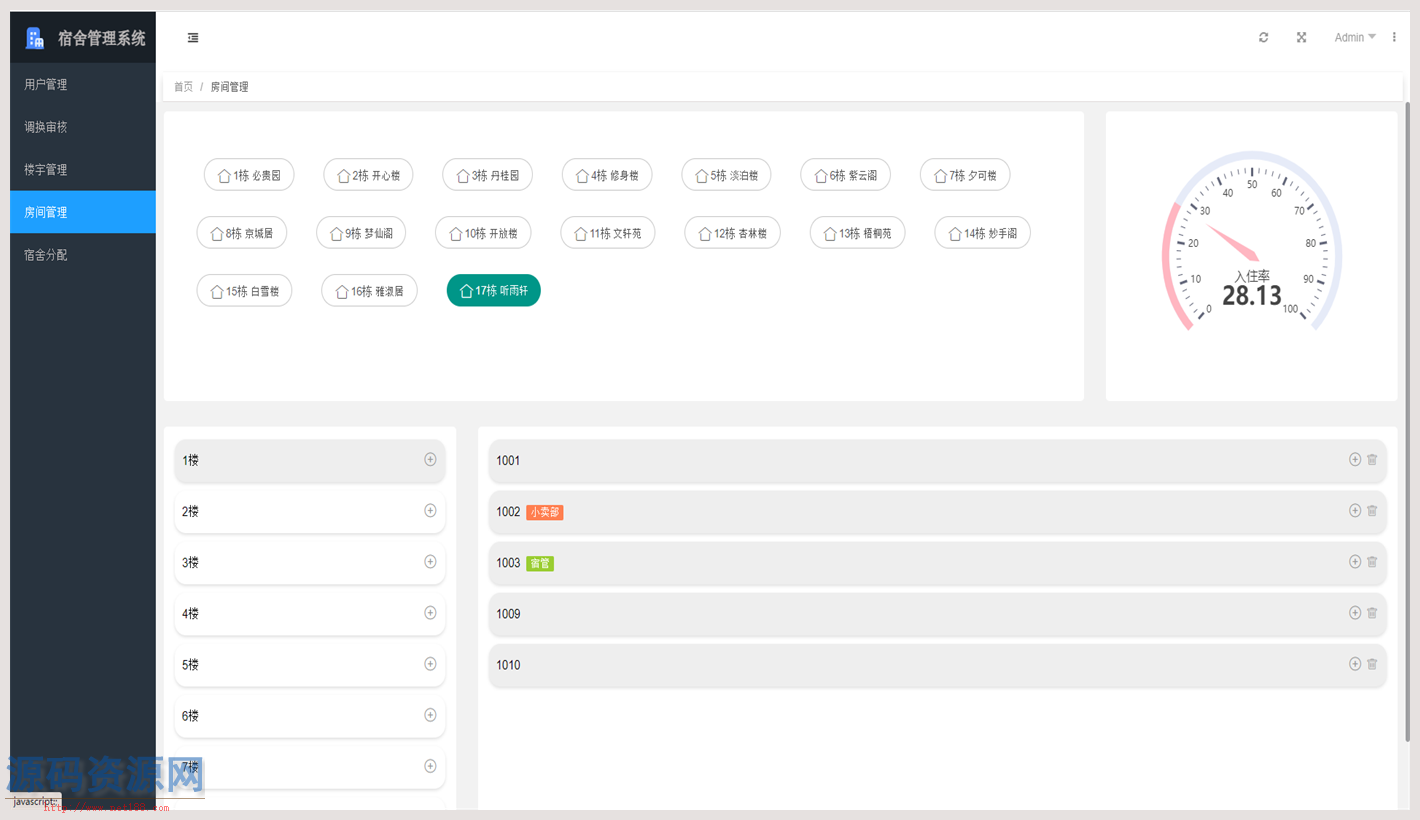Click the 房间管理 breadcrumb item
1420x820 pixels.
[229, 87]
